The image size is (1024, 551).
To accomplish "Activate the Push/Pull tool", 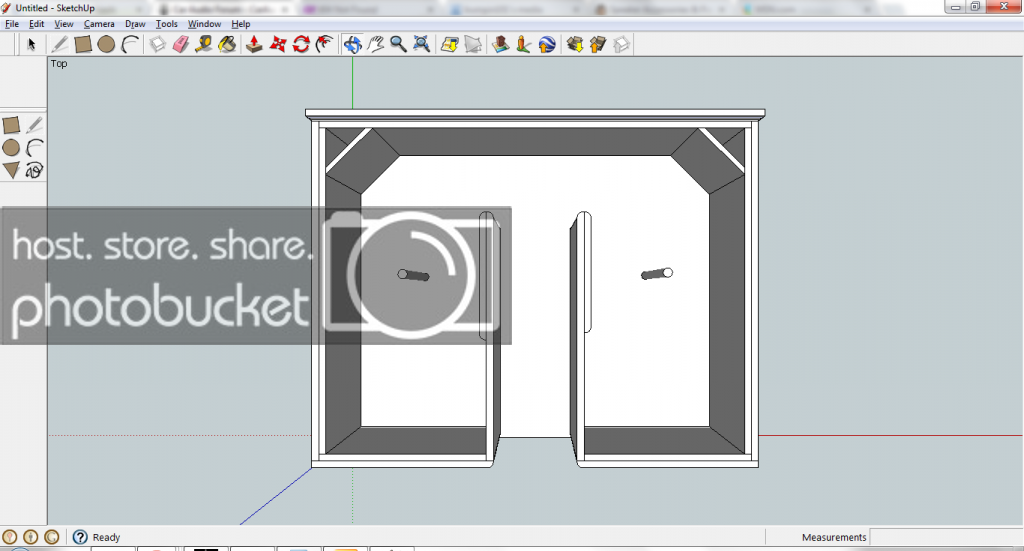I will tap(254, 44).
